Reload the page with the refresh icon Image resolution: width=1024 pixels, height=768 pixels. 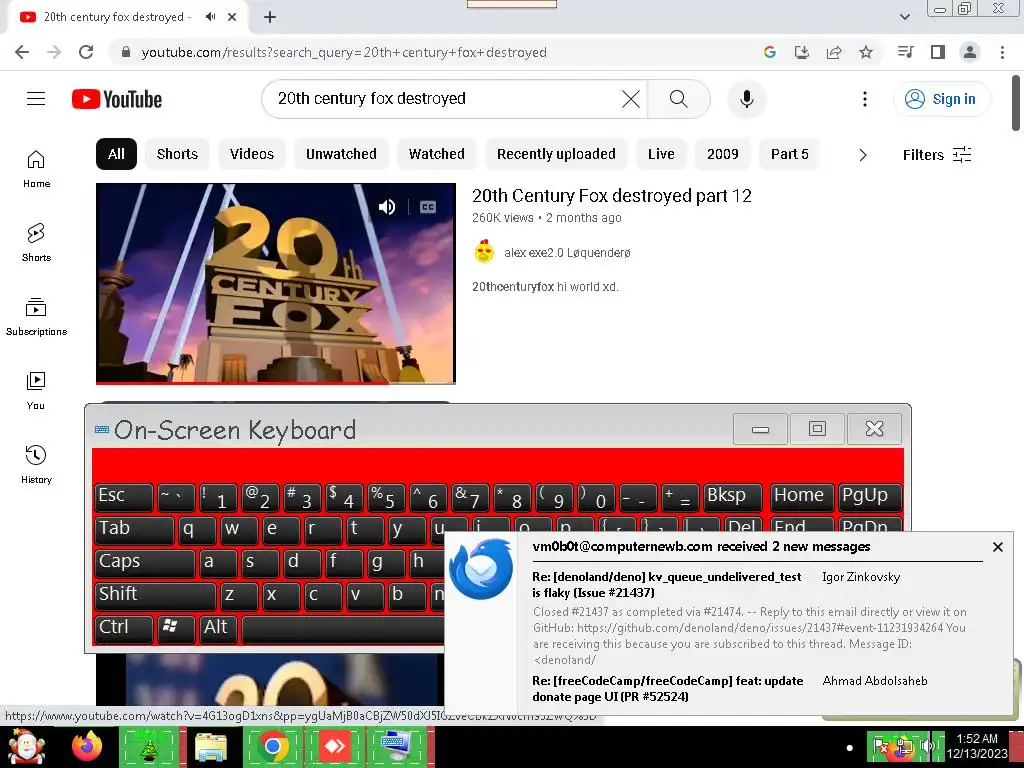click(x=86, y=52)
